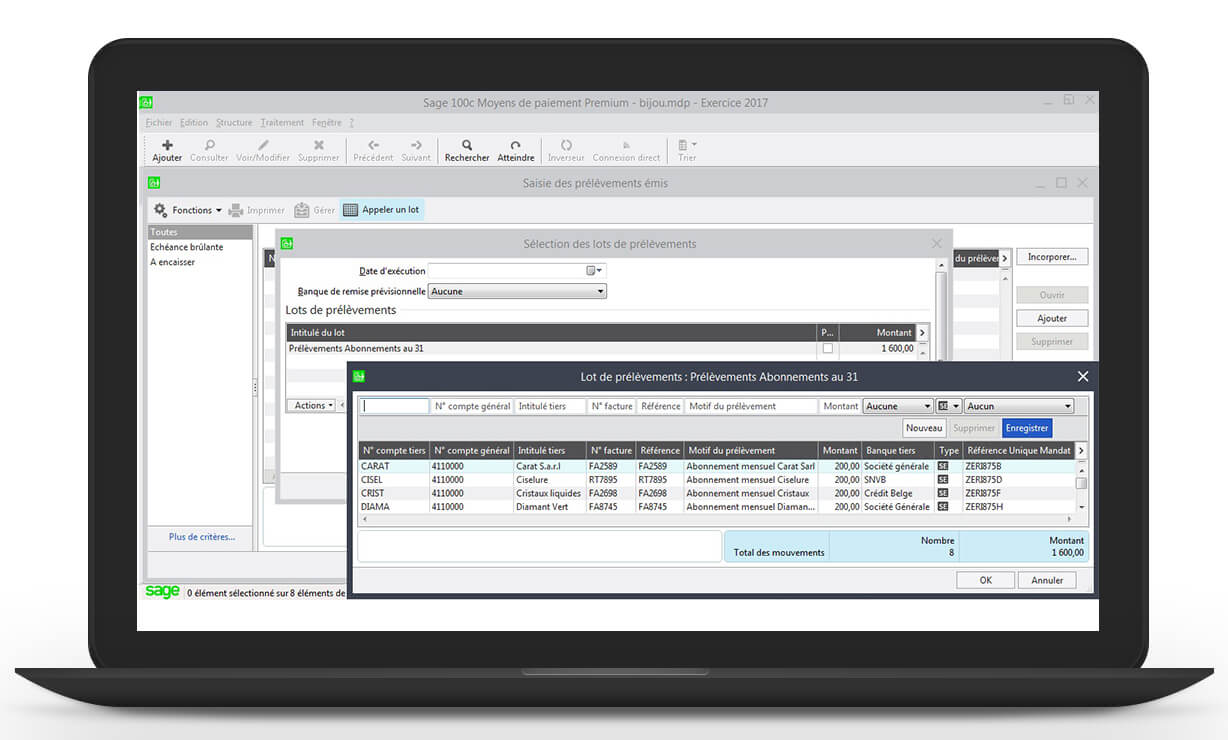Click the Gérer icon in Saisie toolbar
The image size is (1228, 740).
click(x=301, y=210)
